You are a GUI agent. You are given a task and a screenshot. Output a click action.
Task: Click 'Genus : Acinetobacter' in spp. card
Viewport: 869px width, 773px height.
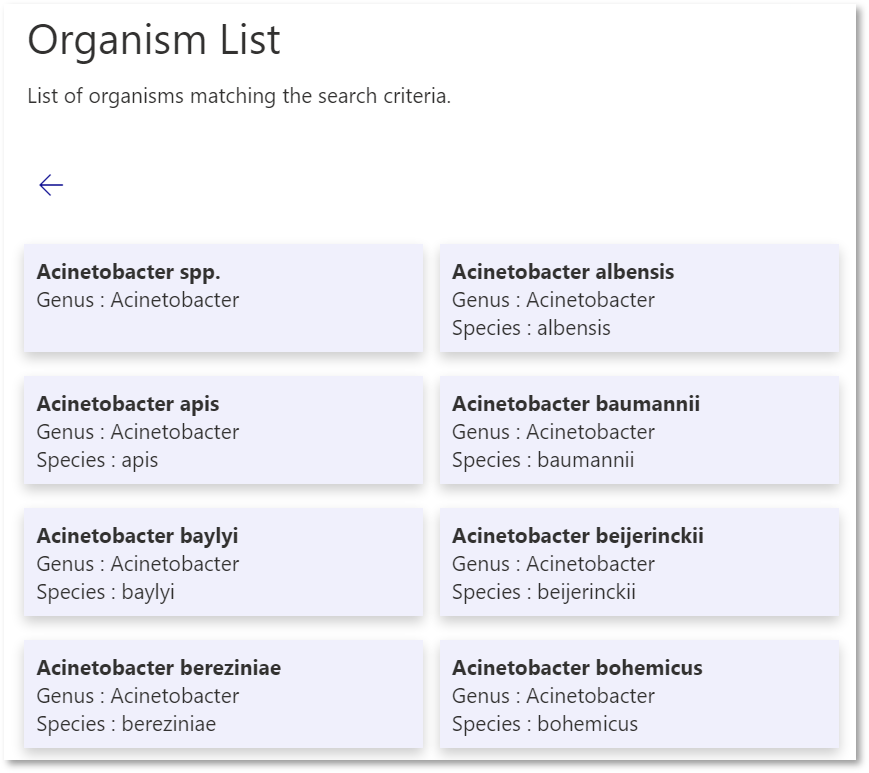click(138, 300)
